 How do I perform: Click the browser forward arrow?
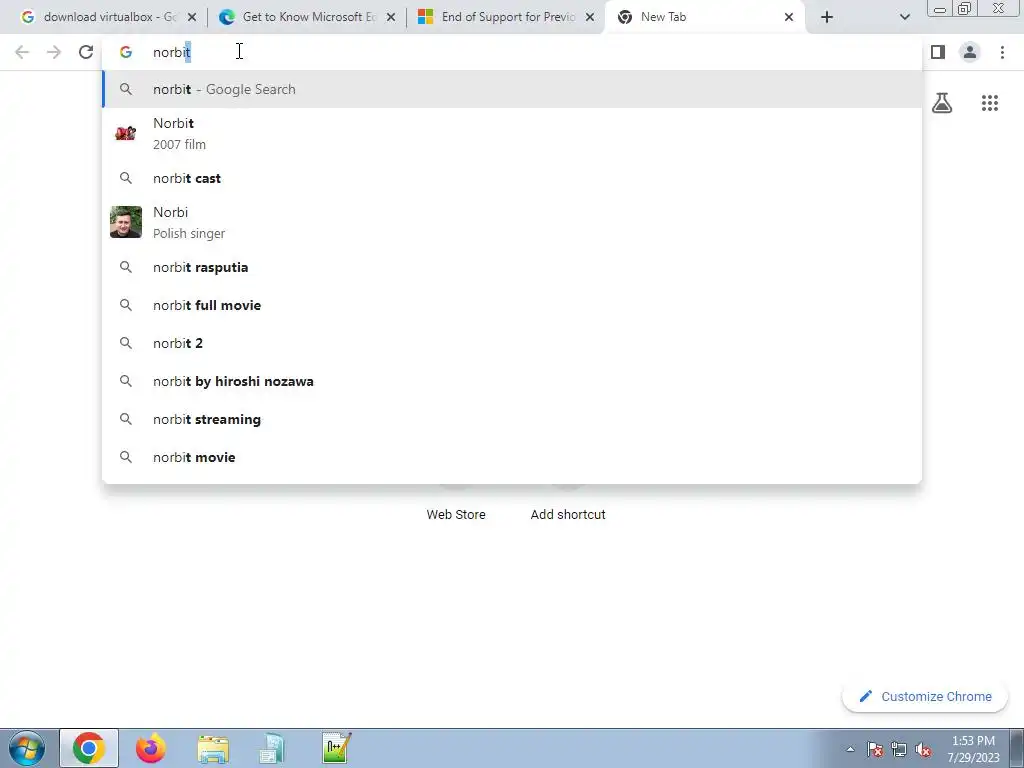[x=54, y=52]
